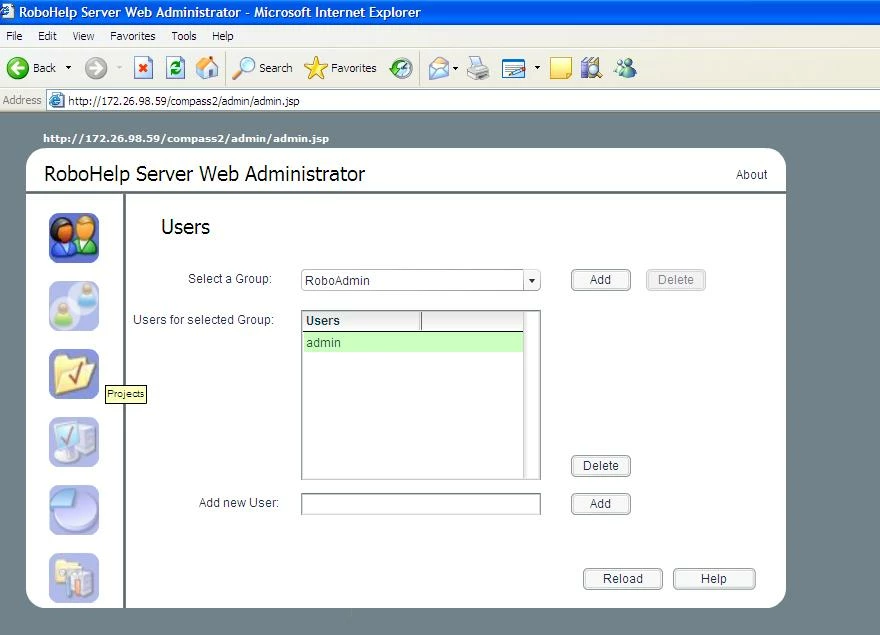Go to the Home page icon
The width and height of the screenshot is (880, 635).
(x=207, y=68)
